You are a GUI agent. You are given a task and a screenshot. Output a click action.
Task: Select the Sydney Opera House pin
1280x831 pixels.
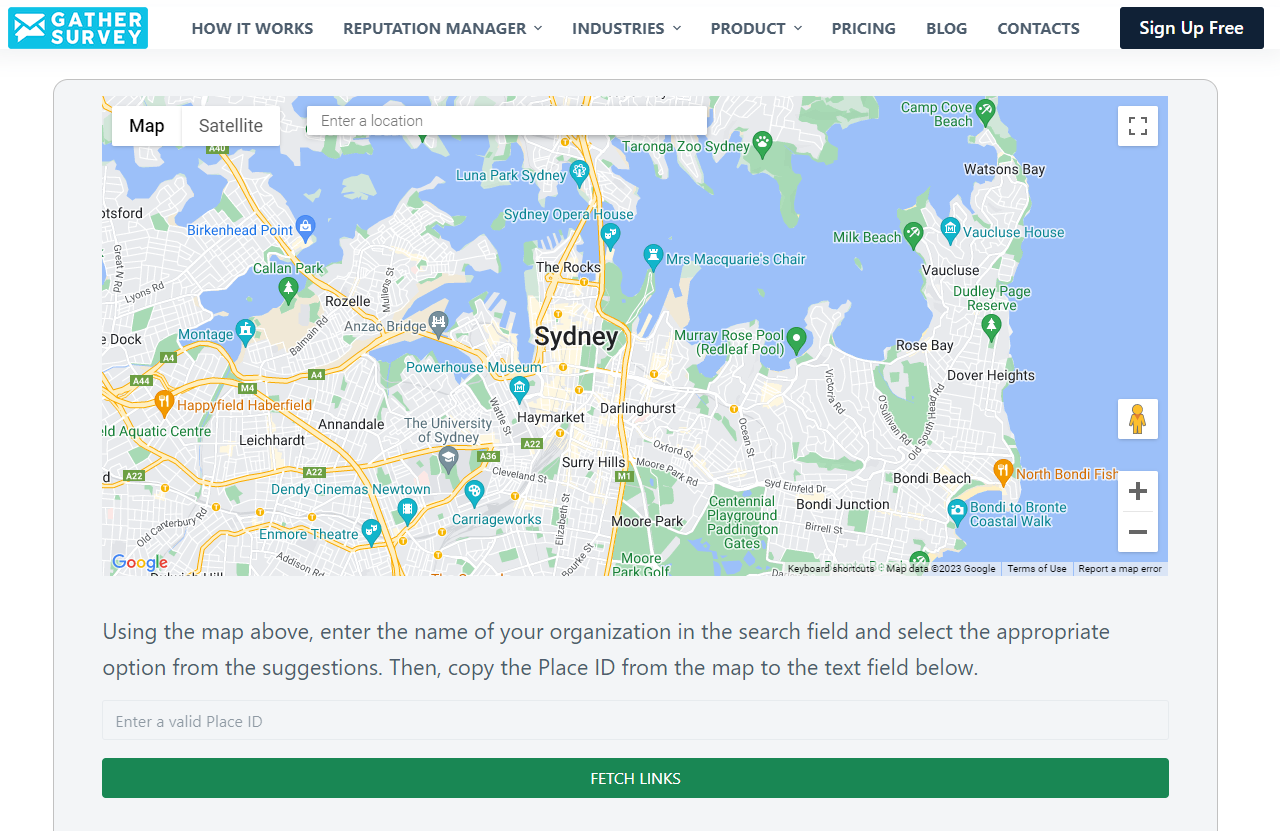point(610,235)
